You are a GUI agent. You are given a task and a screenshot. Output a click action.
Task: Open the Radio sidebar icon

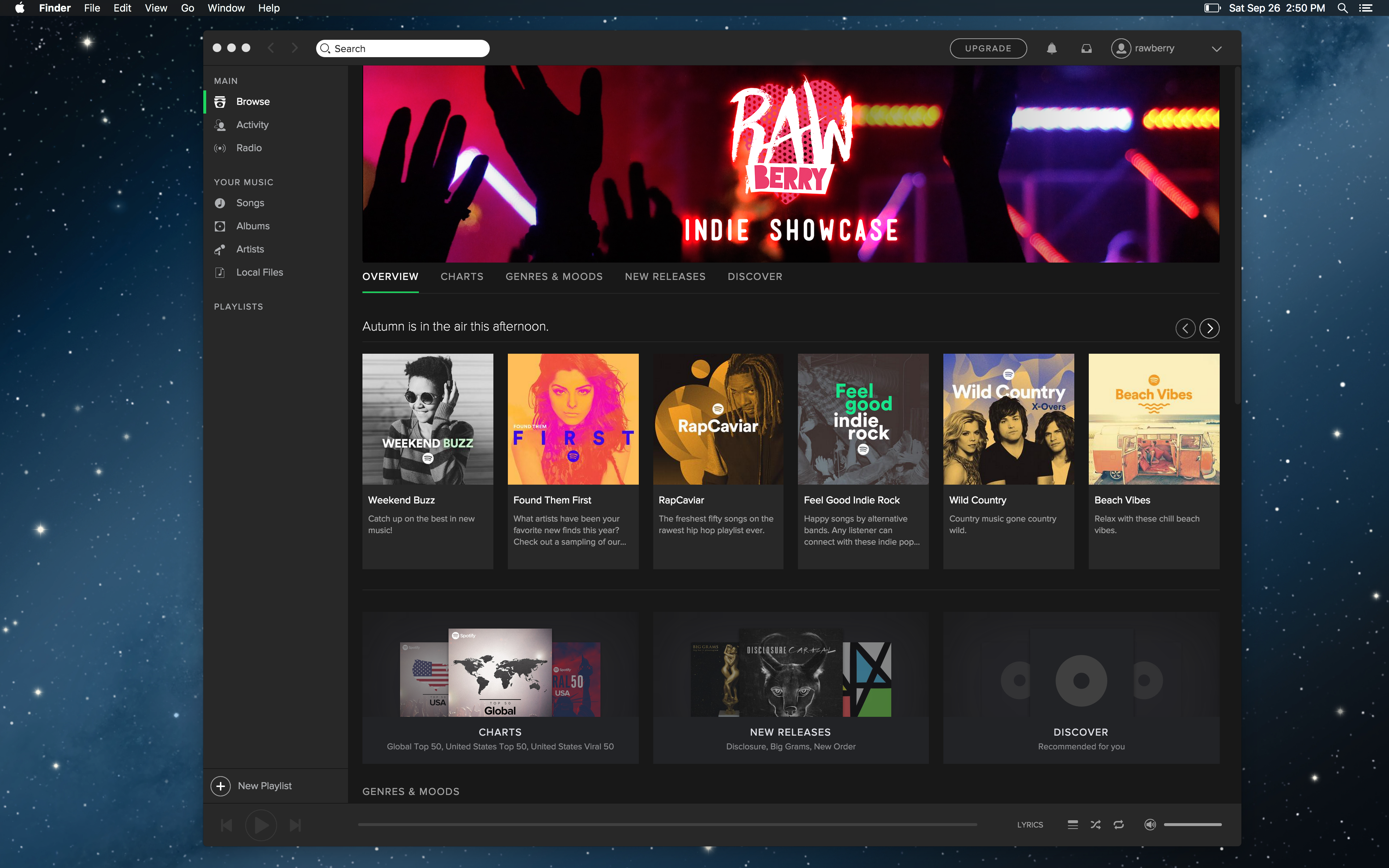pyautogui.click(x=220, y=148)
